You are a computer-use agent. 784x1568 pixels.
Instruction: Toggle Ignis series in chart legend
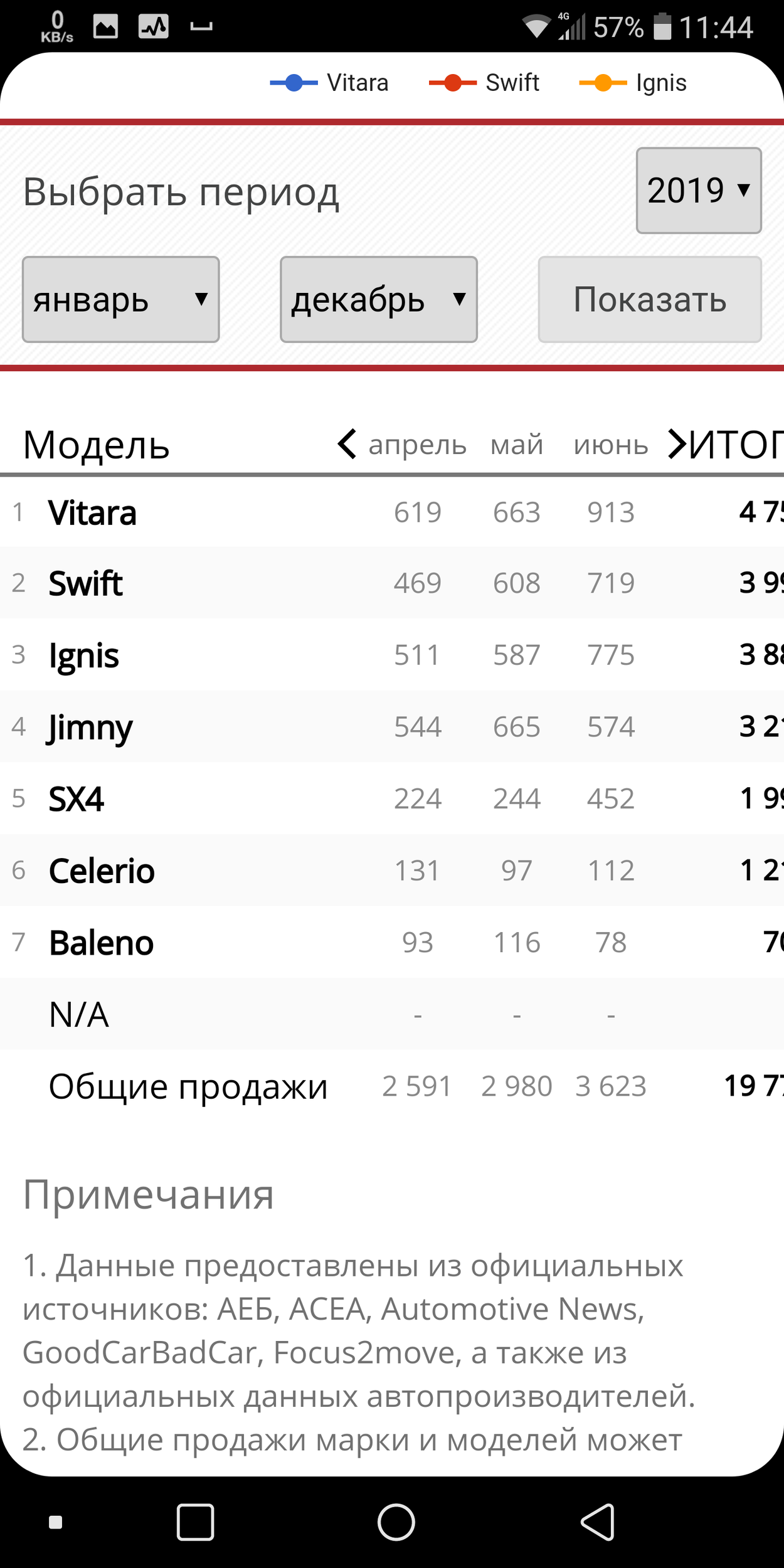pyautogui.click(x=633, y=83)
